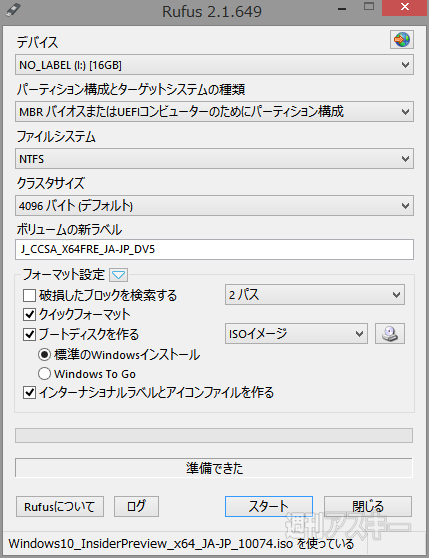Open the ログ button
Image resolution: width=429 pixels, height=558 pixels.
pyautogui.click(x=136, y=506)
